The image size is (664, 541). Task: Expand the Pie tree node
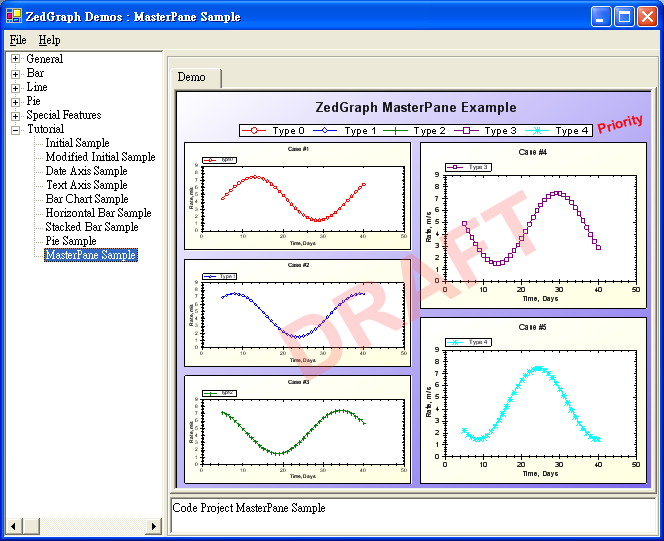[x=15, y=102]
